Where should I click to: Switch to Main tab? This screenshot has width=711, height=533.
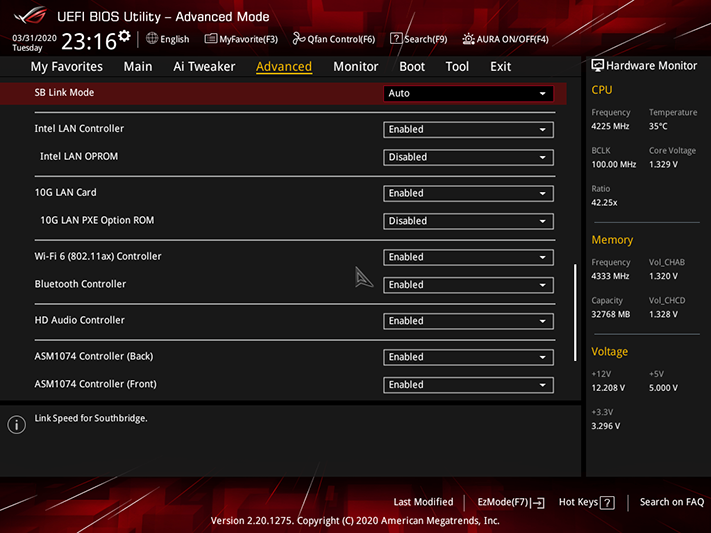click(138, 67)
